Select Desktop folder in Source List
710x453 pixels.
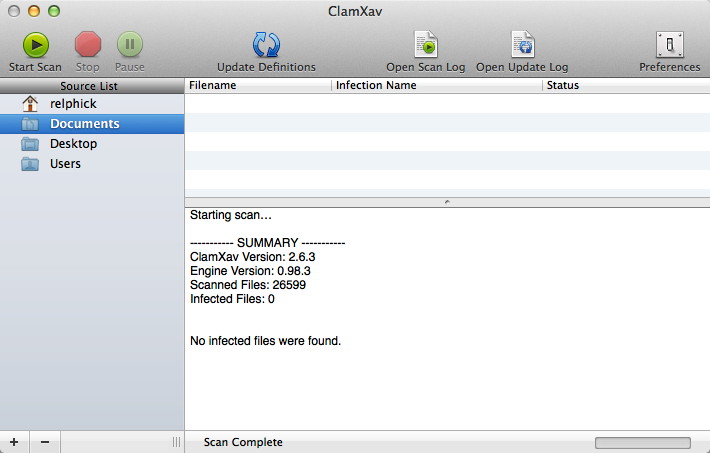click(92, 144)
